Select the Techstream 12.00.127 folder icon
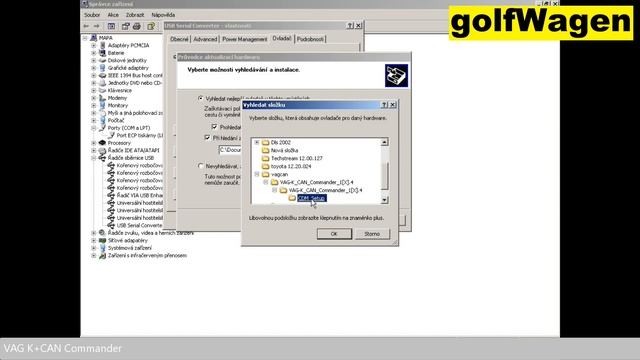The height and width of the screenshot is (360, 640). pos(266,158)
